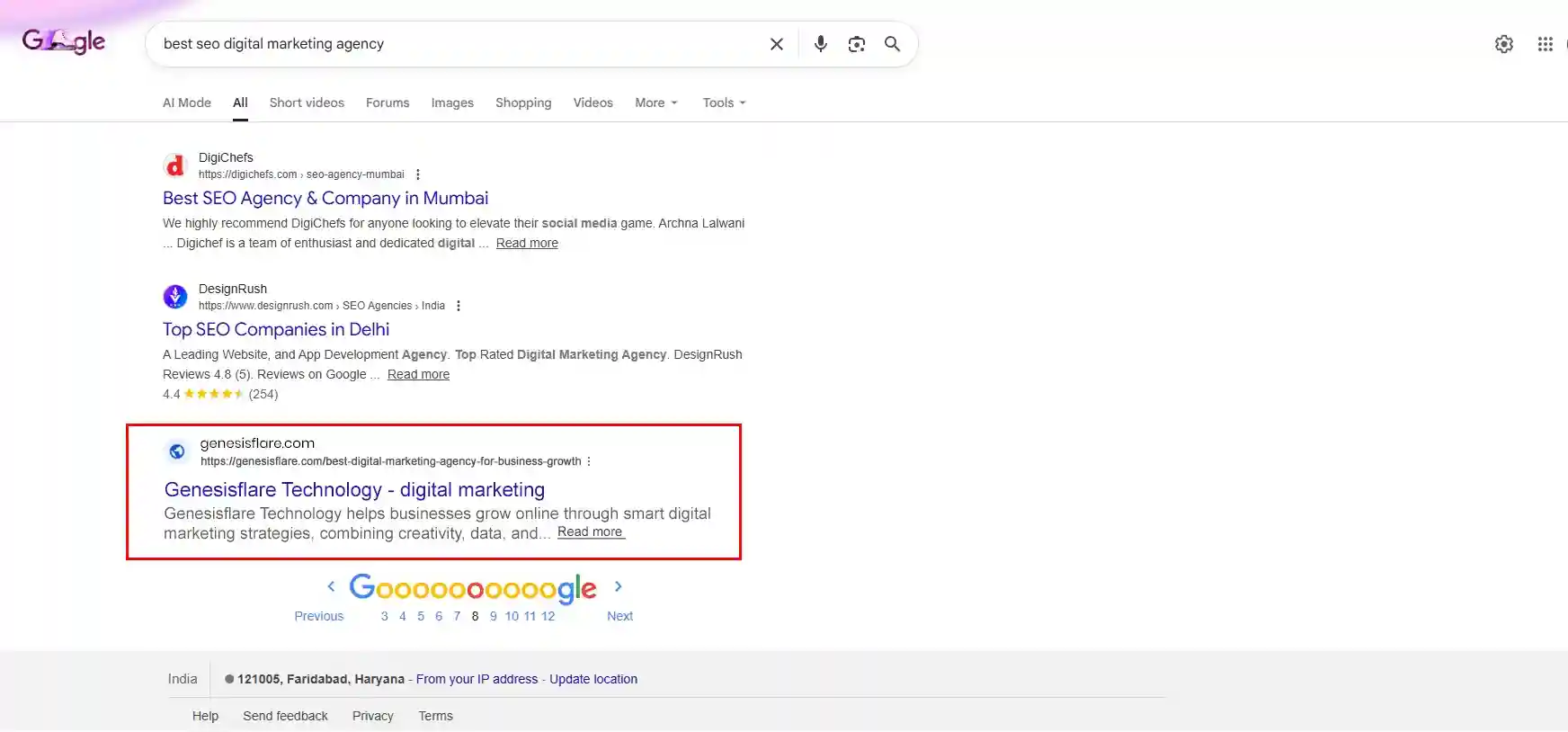The height and width of the screenshot is (732, 1568).
Task: Jump to results page 3
Action: tap(385, 616)
